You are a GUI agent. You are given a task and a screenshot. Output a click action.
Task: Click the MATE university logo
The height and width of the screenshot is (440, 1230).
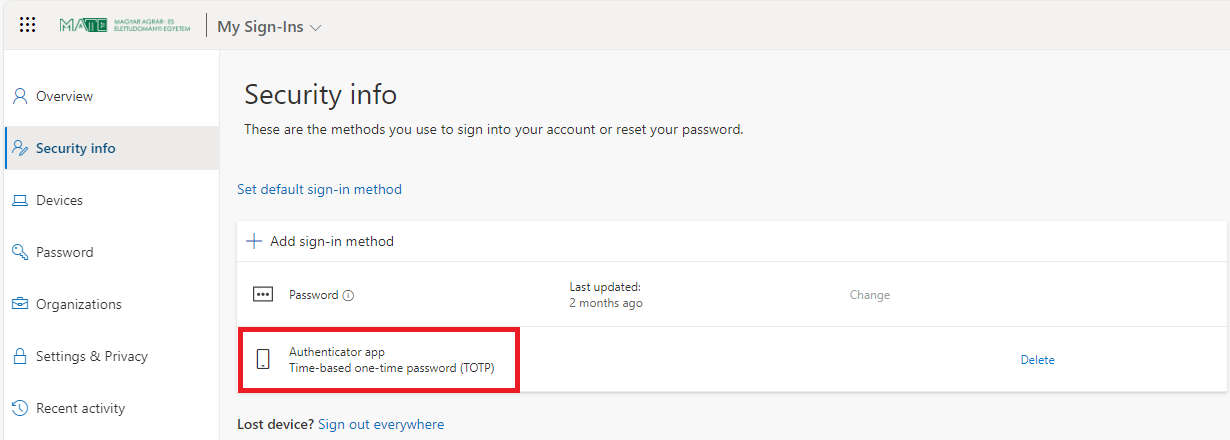coord(124,25)
